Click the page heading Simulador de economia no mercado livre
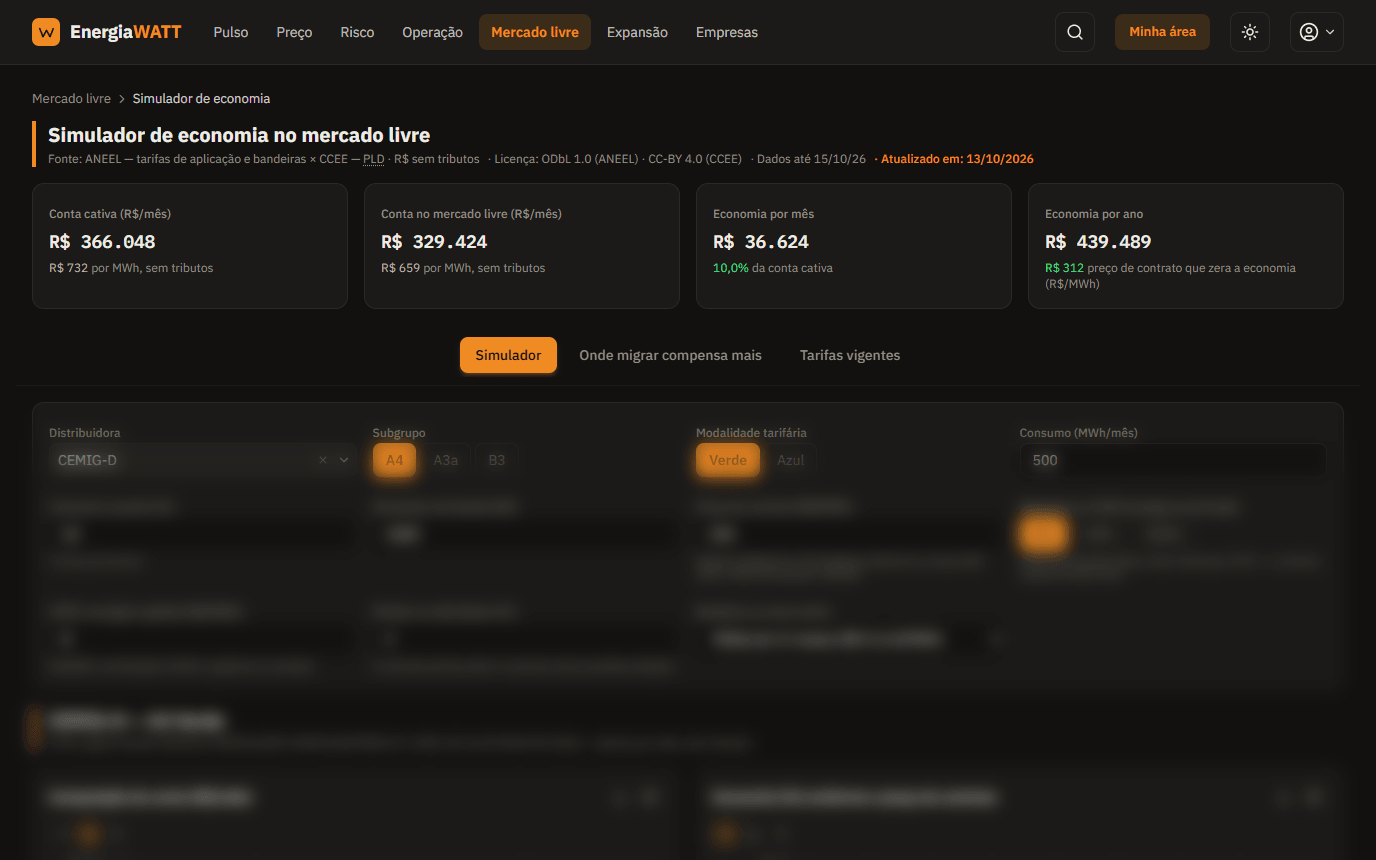 (239, 135)
